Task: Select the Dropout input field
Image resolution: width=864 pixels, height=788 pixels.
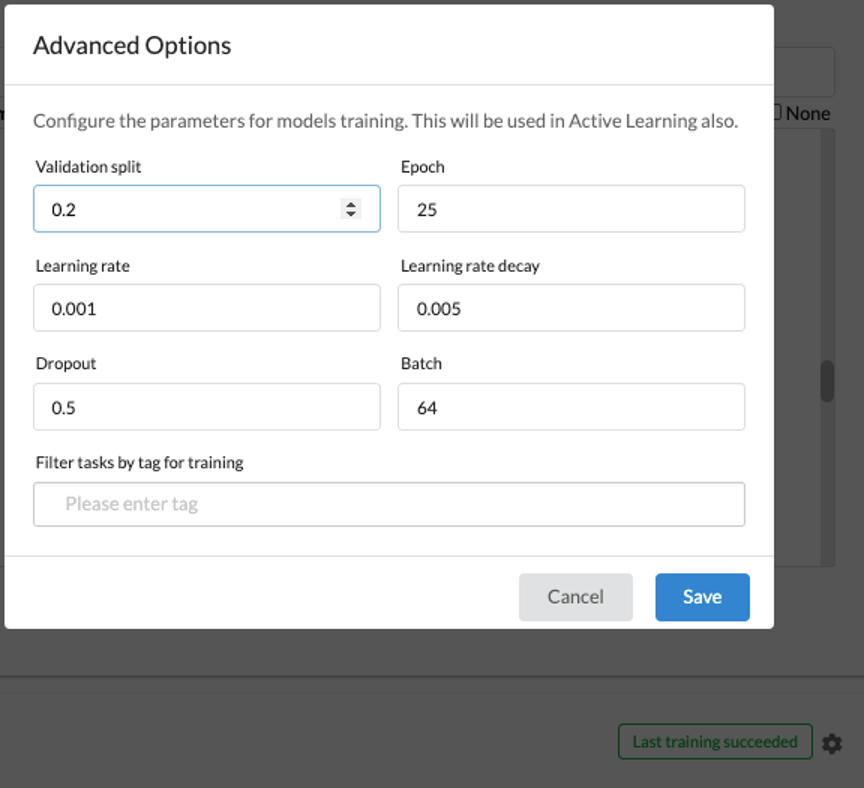Action: pyautogui.click(x=207, y=407)
